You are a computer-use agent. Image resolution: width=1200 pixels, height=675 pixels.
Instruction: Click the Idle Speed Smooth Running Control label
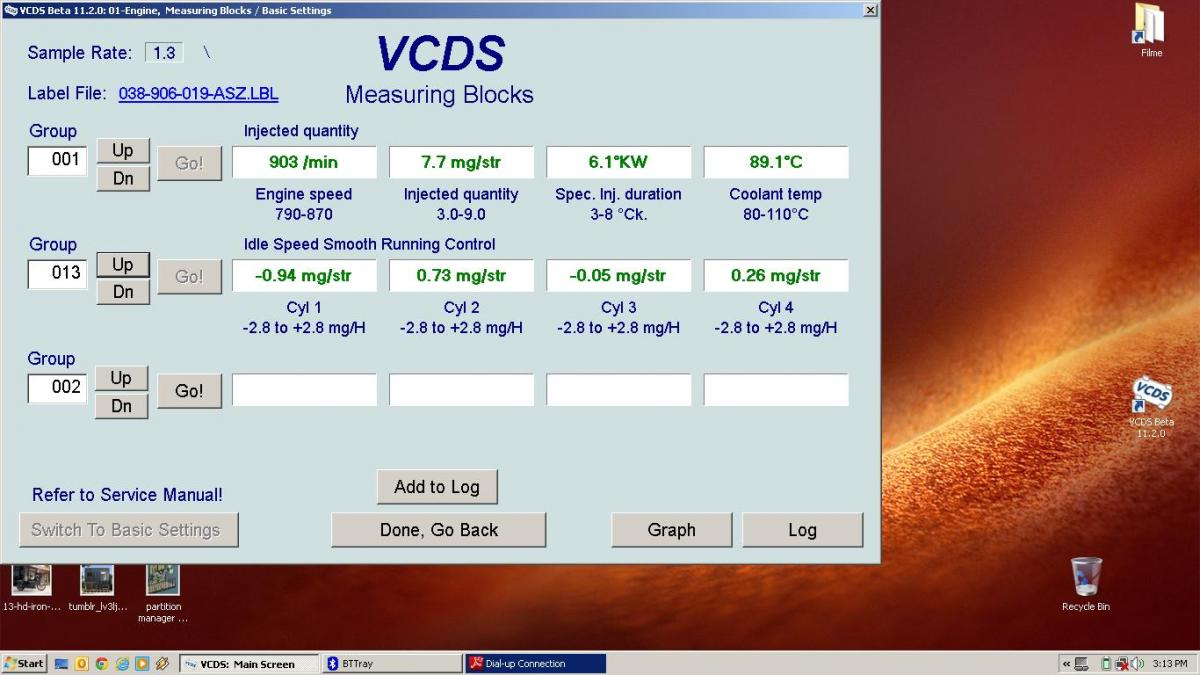click(x=370, y=244)
